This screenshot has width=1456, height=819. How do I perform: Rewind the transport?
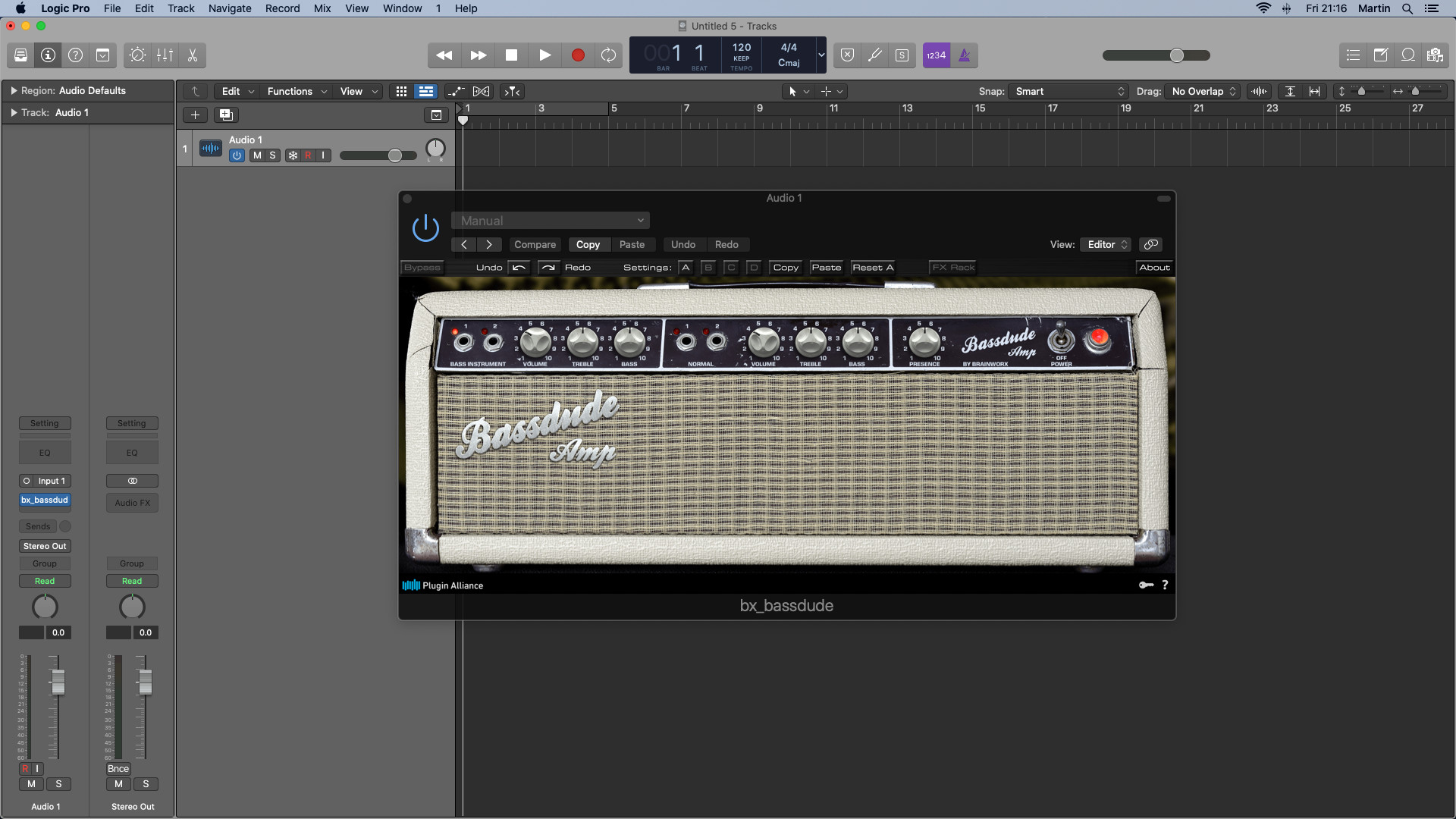(x=444, y=55)
